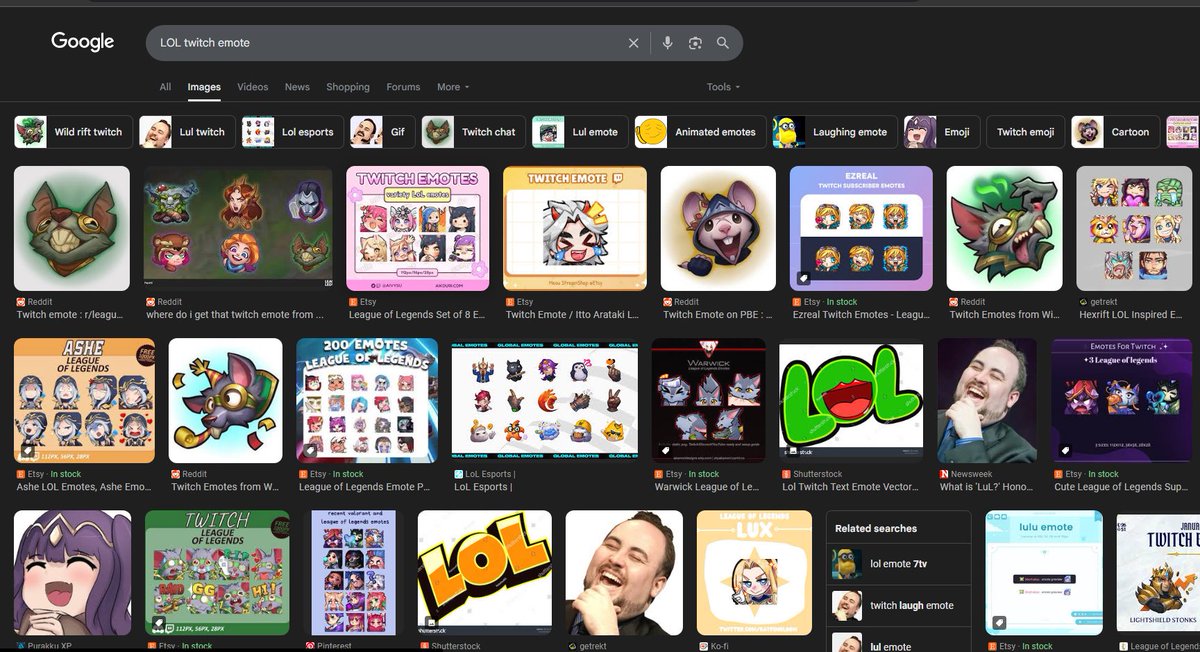Image resolution: width=1200 pixels, height=652 pixels.
Task: Switch to the Forums tab
Action: pyautogui.click(x=403, y=87)
